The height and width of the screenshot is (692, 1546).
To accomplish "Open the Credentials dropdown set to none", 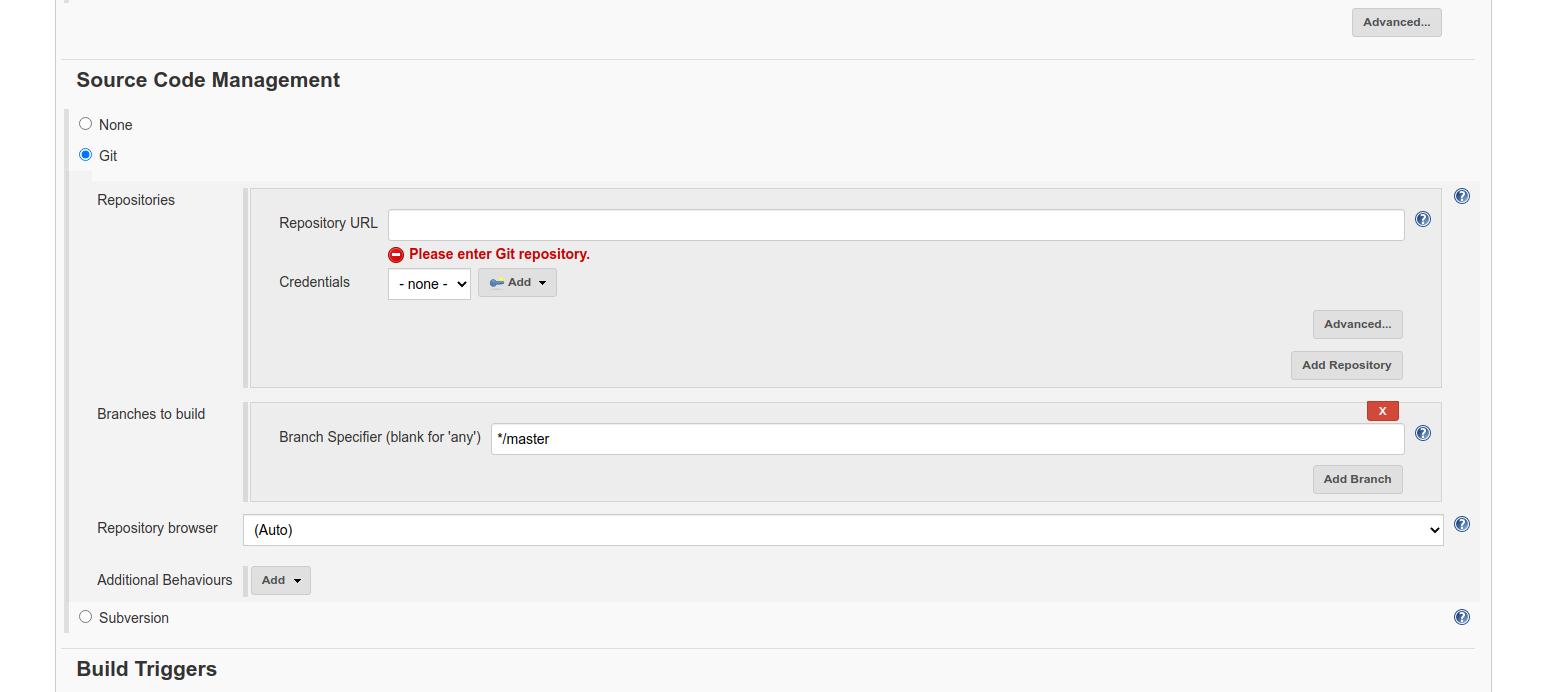I will (429, 284).
